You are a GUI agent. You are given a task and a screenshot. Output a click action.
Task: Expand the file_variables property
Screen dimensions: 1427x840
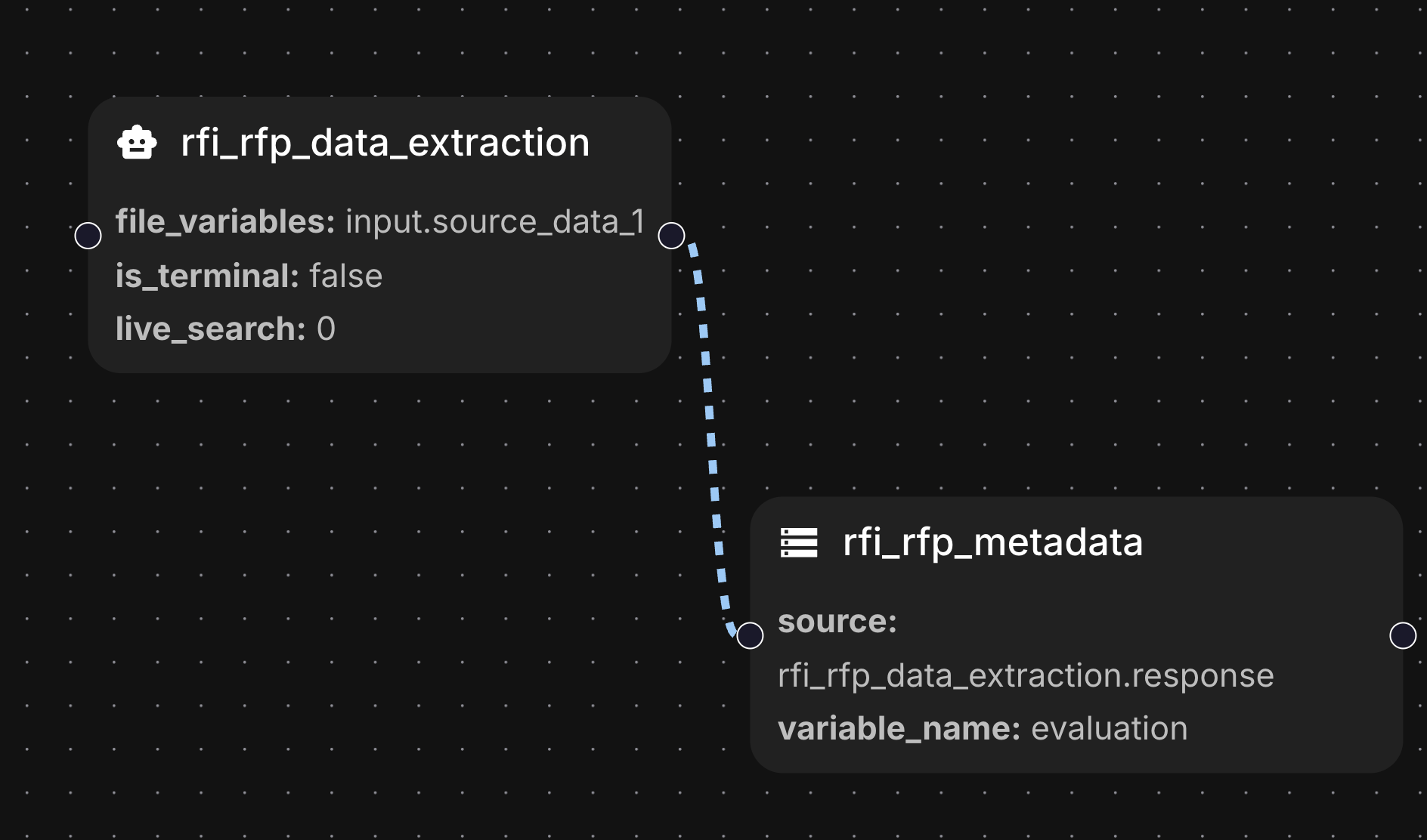(x=221, y=221)
